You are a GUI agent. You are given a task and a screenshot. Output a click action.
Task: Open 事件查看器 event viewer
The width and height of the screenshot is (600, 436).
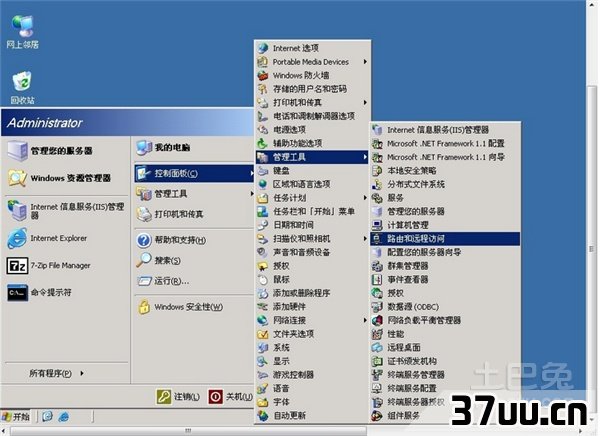coord(445,279)
